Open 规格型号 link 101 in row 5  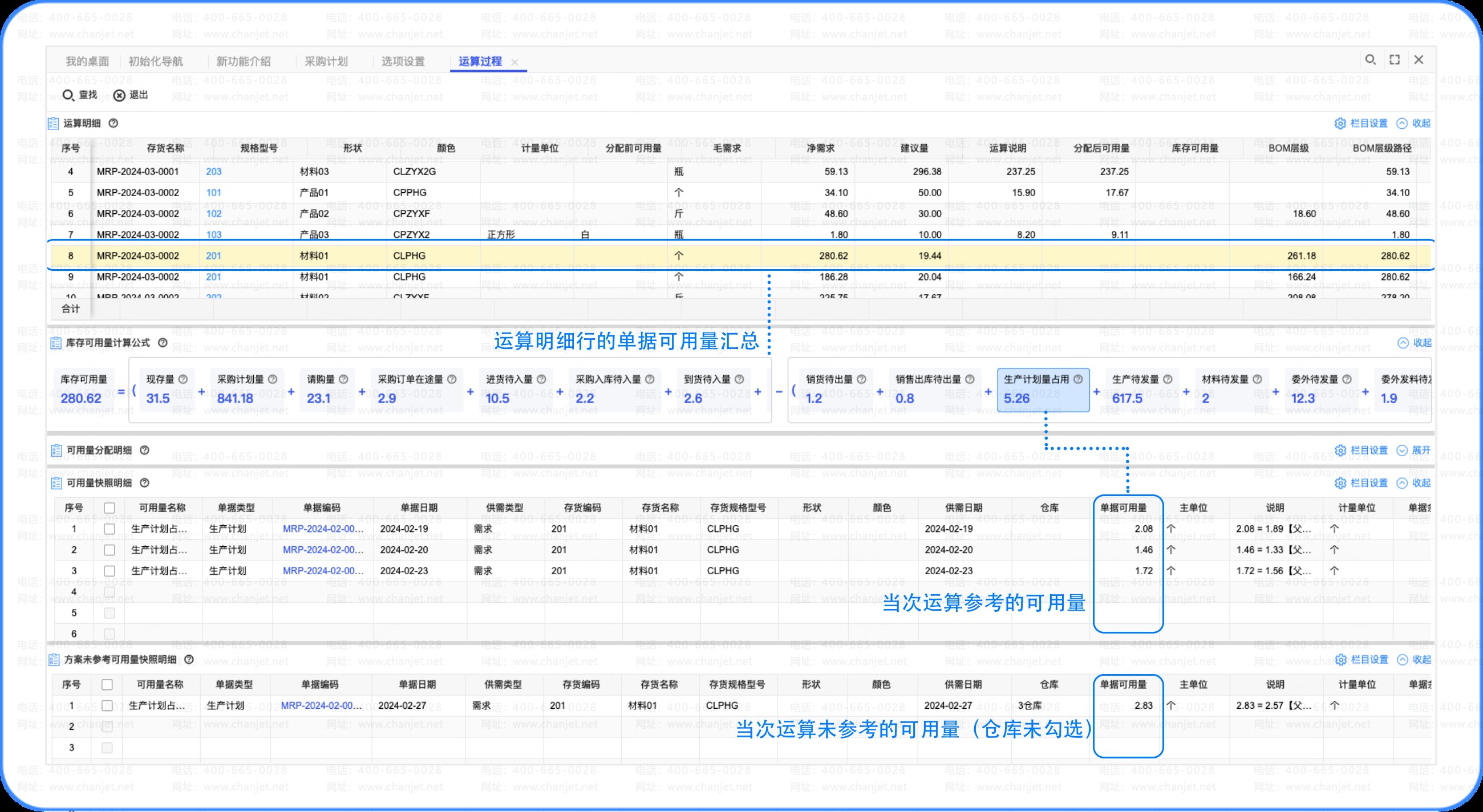213,193
